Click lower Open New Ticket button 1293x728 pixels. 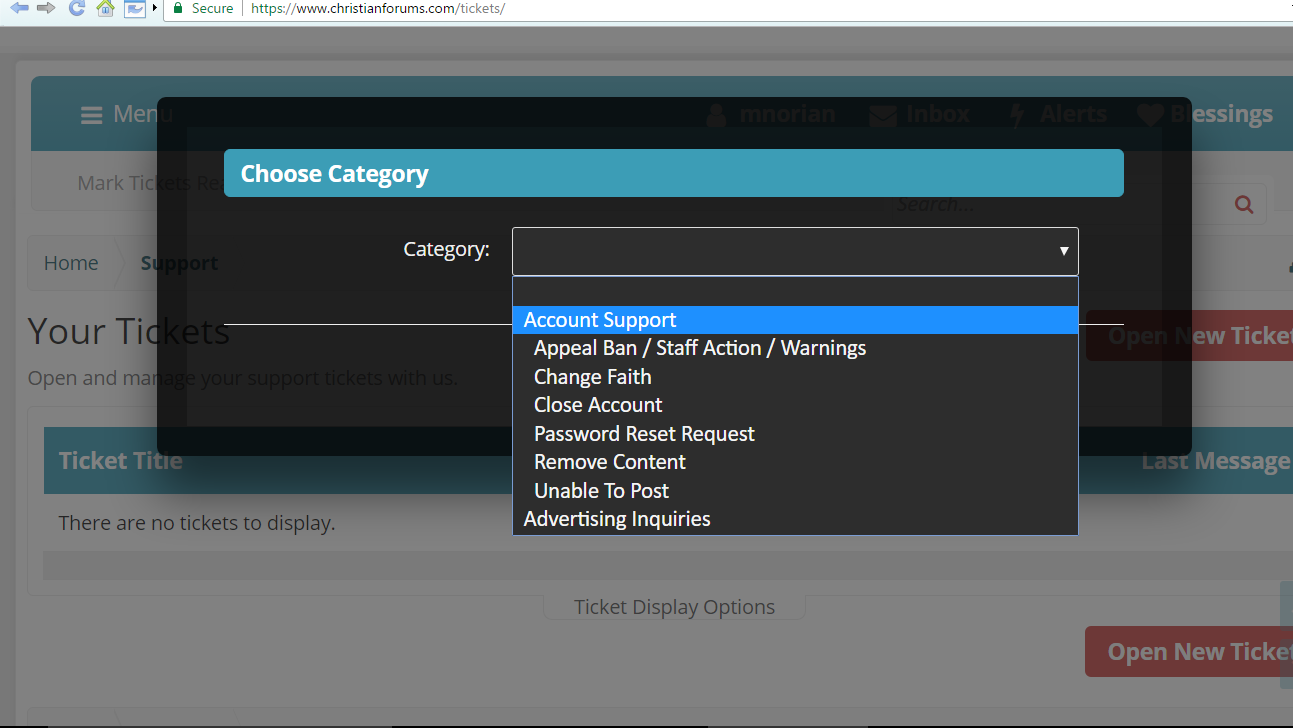[x=1189, y=652]
